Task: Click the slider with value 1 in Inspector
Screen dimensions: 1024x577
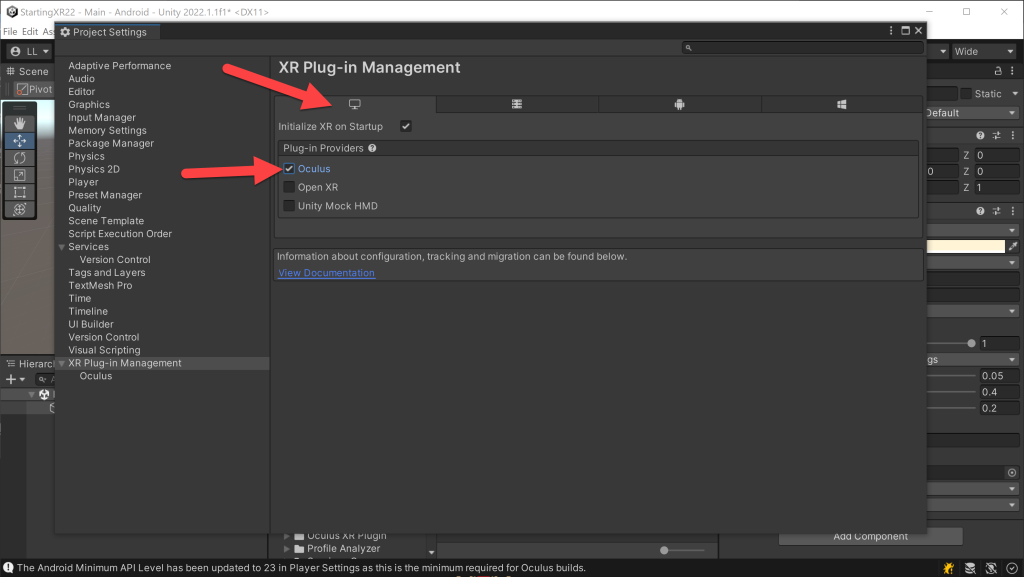Action: [951, 343]
